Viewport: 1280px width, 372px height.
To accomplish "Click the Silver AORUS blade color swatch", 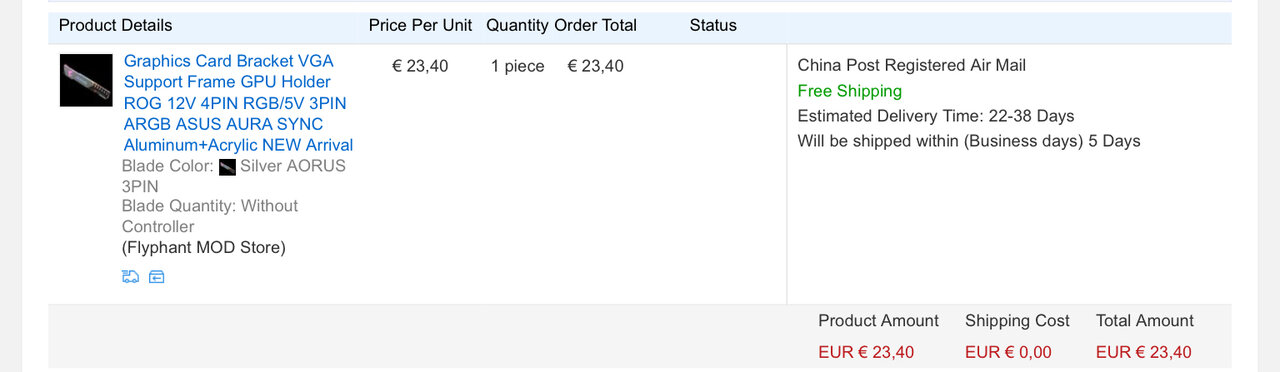I will pos(227,166).
